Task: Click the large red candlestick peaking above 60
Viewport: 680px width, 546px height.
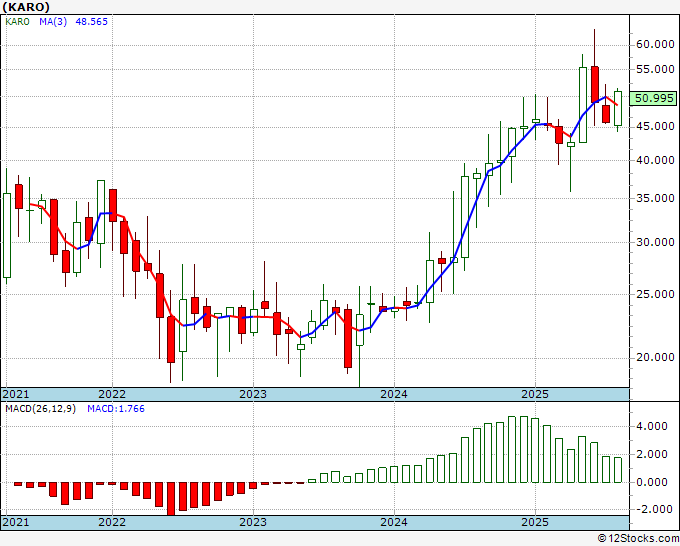Action: pos(595,85)
